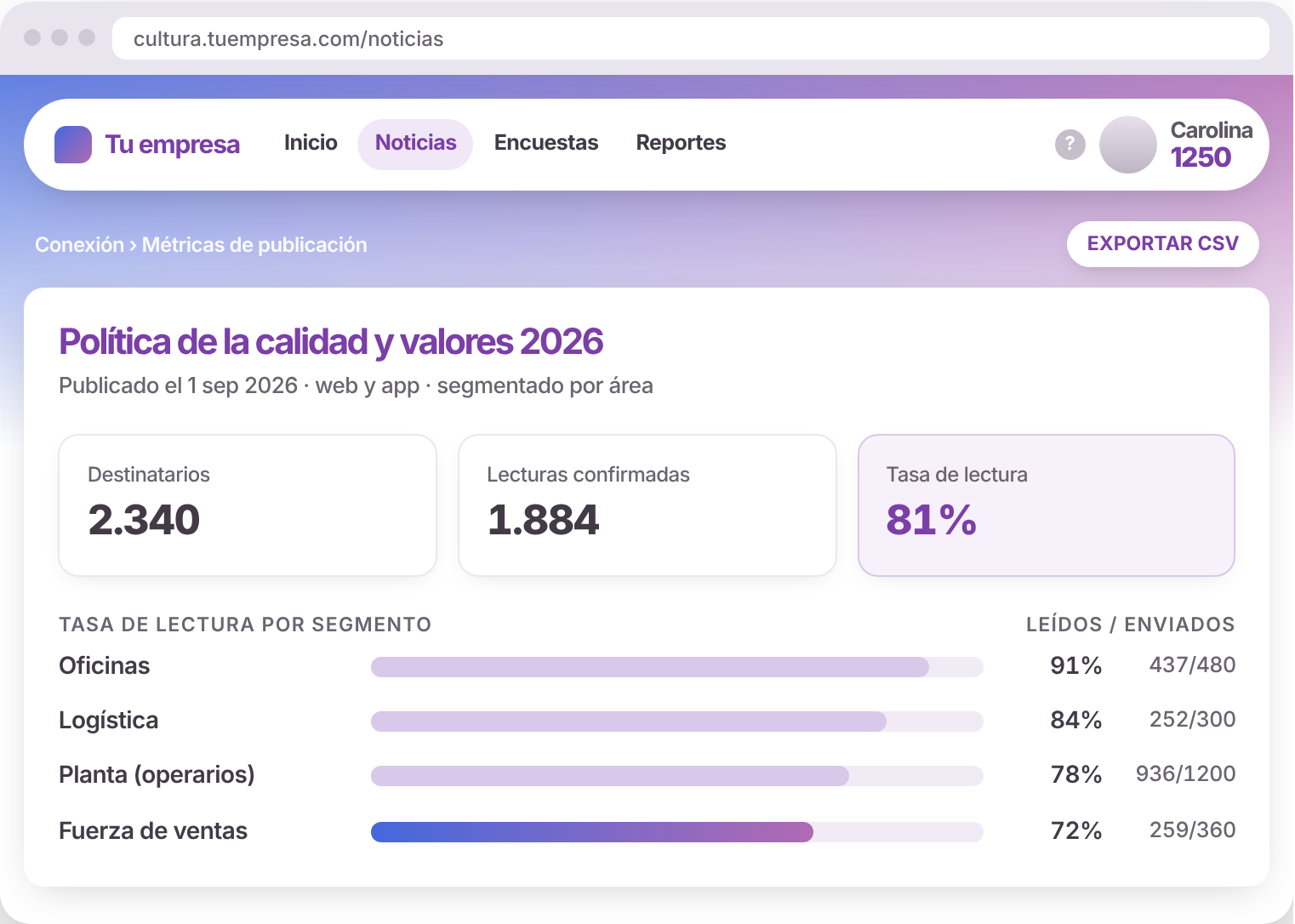The image size is (1295, 924).
Task: Go to the Inicio menu item
Action: point(311,143)
